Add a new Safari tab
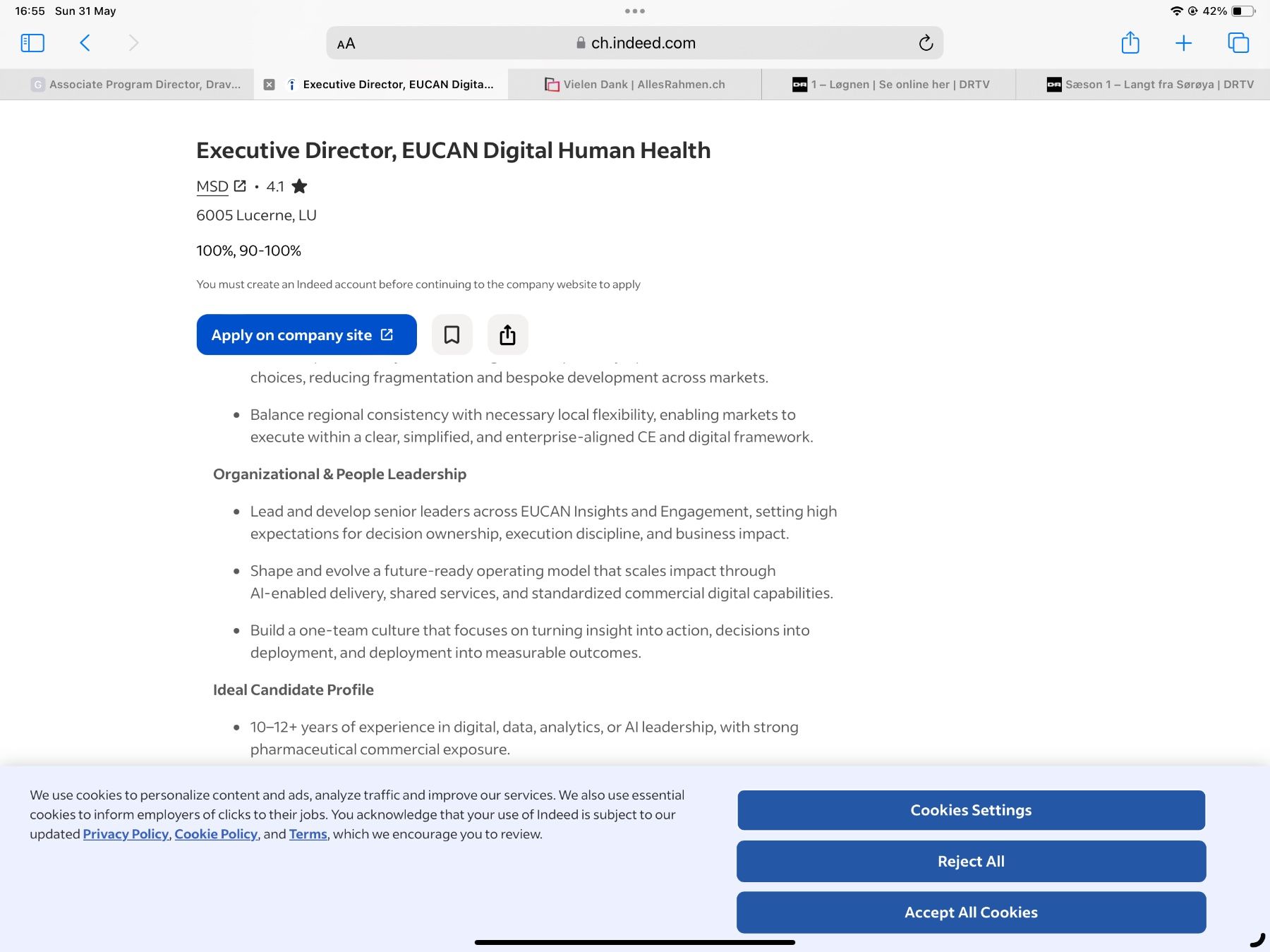Image resolution: width=1270 pixels, height=952 pixels. coord(1183,43)
